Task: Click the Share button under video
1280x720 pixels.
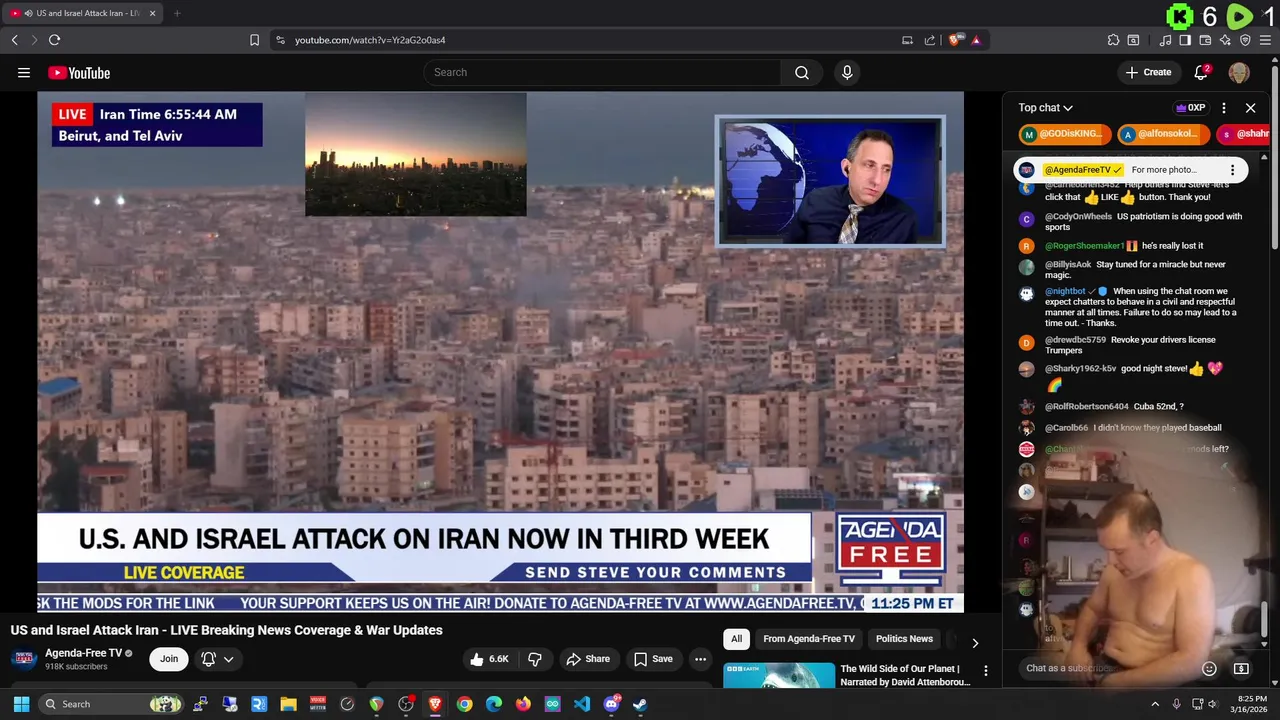Action: 588,659
